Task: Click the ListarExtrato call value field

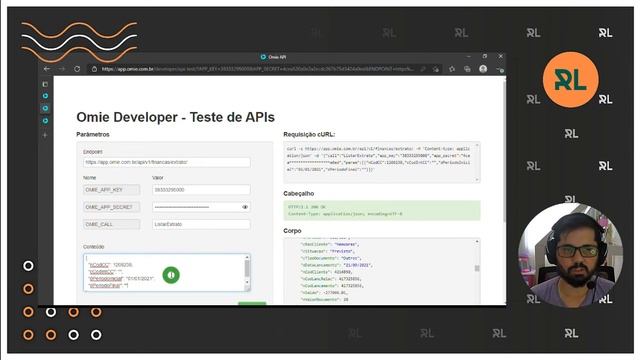Action: [201, 224]
